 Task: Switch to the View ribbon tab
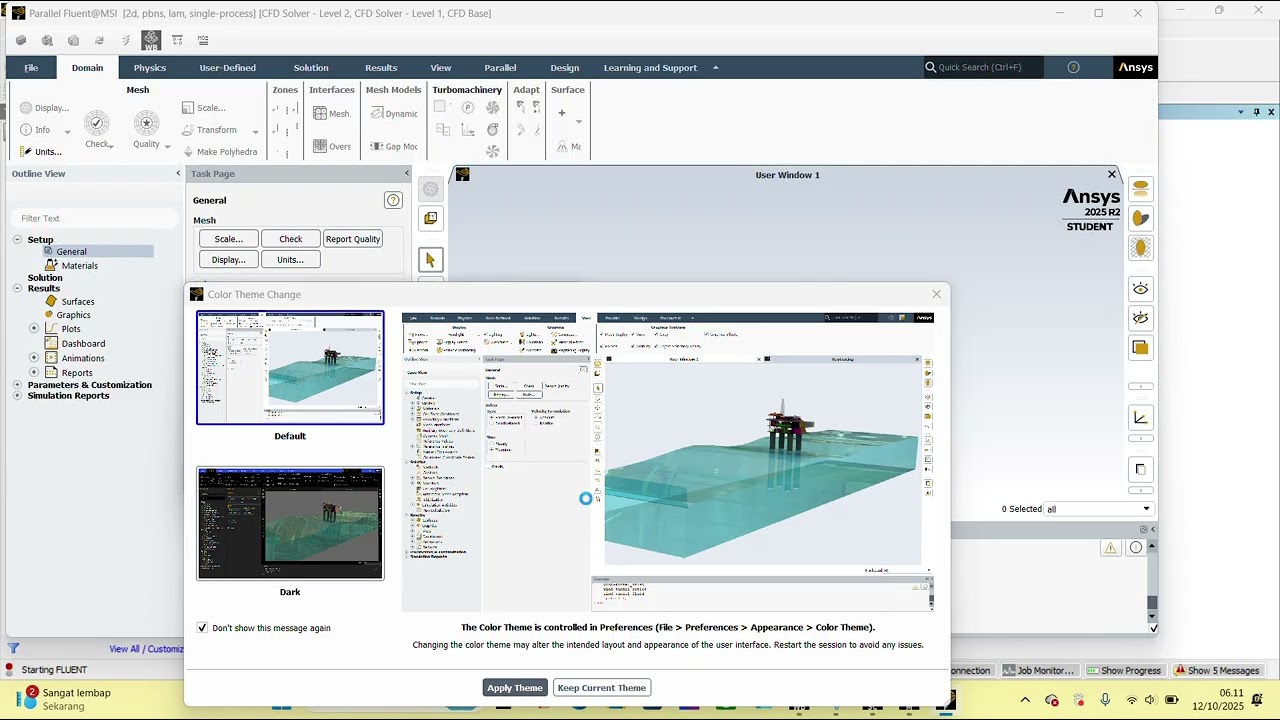click(441, 68)
